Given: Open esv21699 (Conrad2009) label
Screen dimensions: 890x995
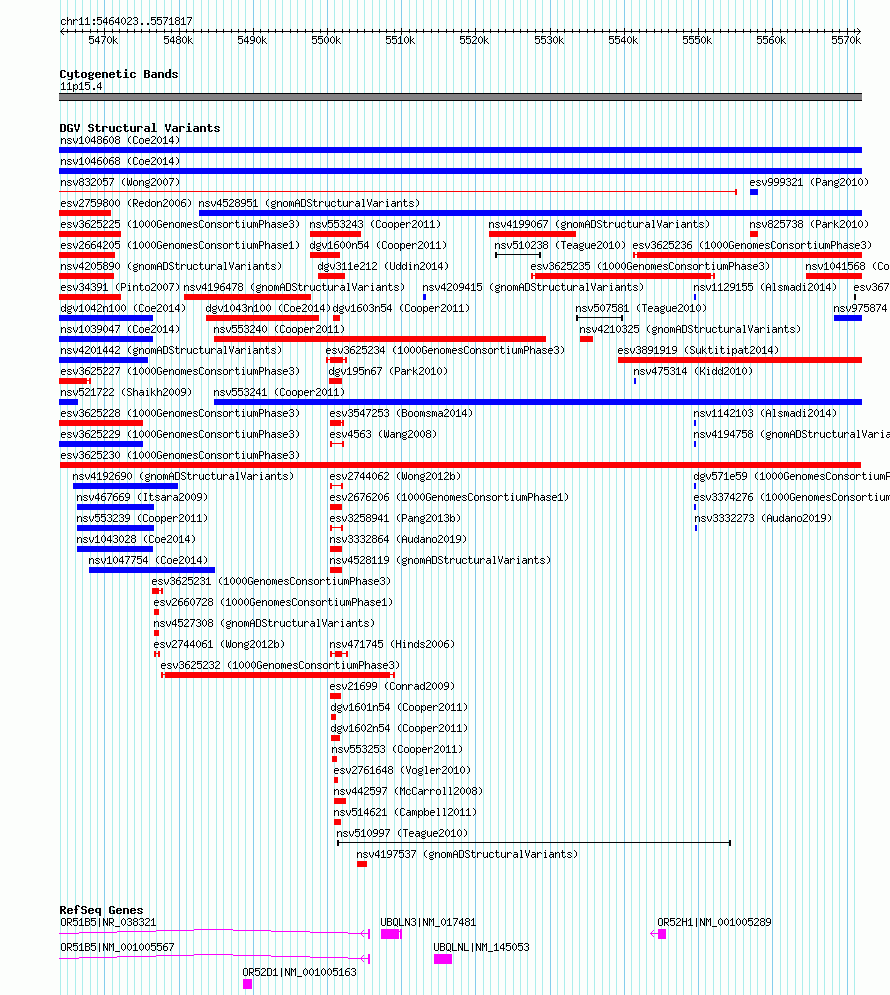Looking at the screenshot, I should [392, 685].
